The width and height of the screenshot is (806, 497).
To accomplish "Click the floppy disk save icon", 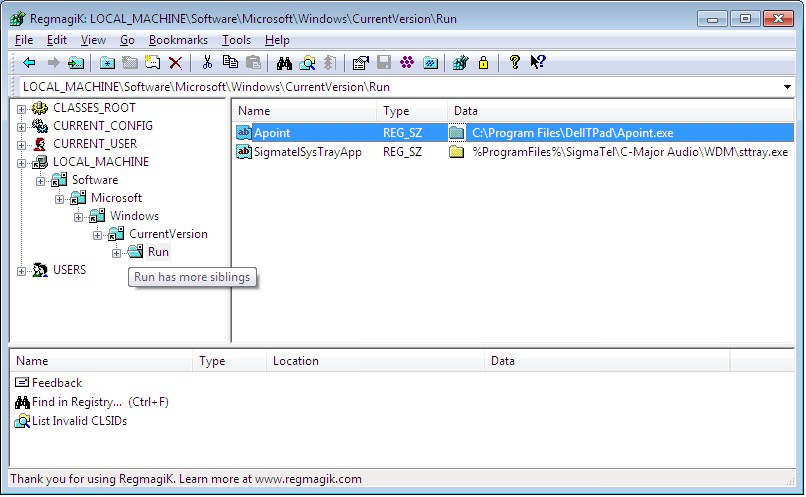I will pyautogui.click(x=384, y=63).
